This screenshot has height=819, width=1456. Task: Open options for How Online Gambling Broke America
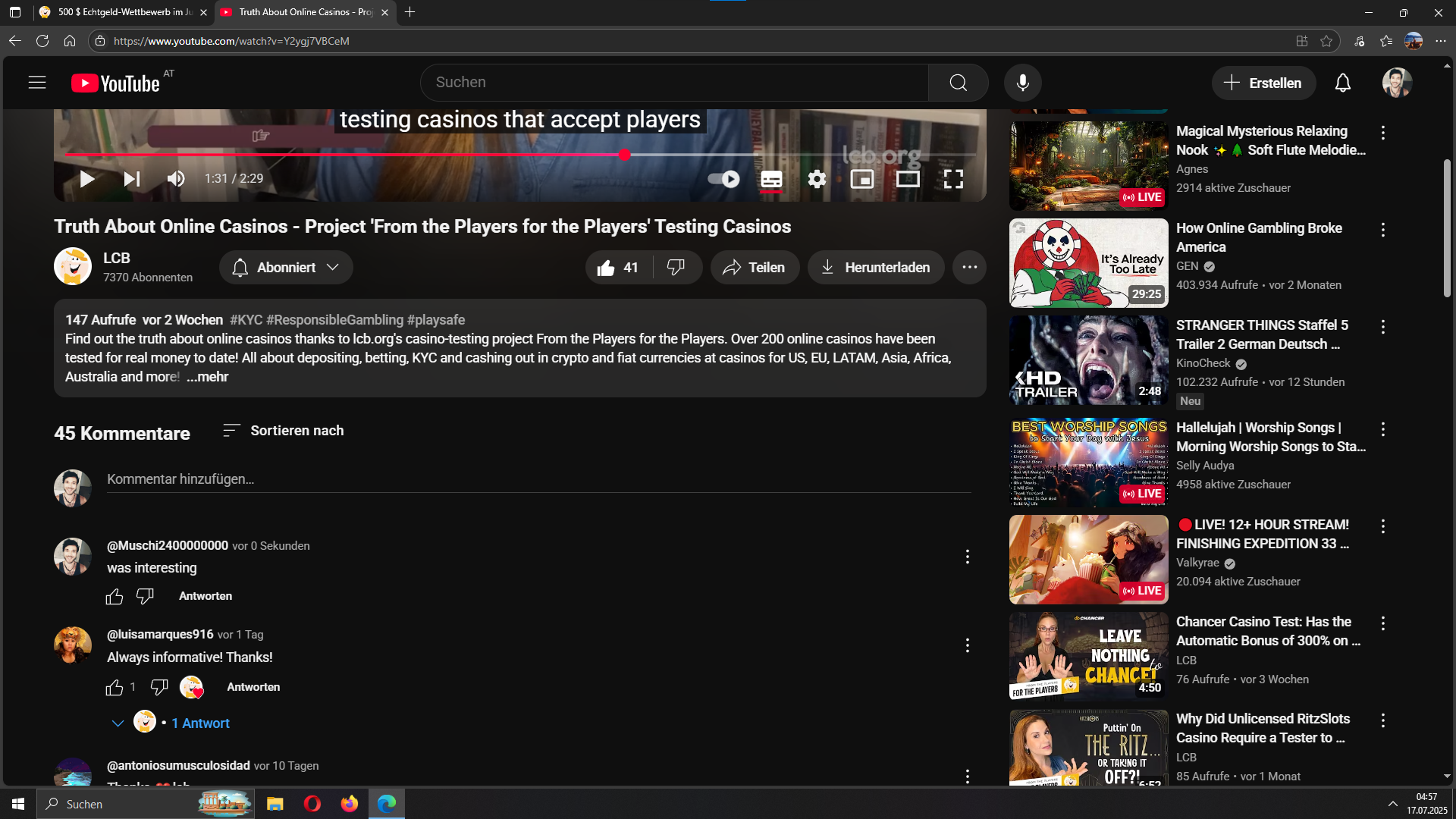1382,230
